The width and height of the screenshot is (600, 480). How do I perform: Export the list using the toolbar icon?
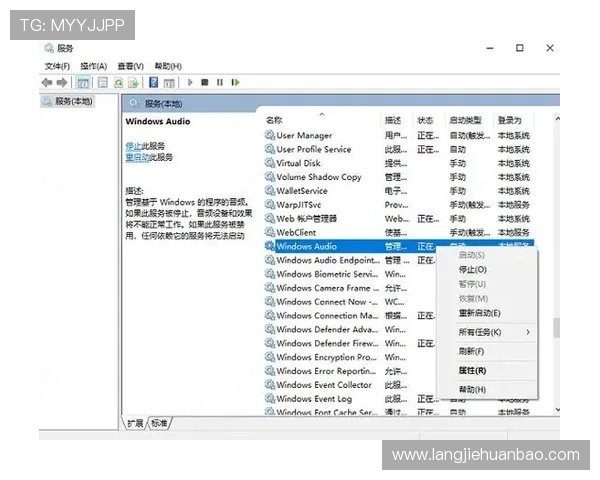tap(133, 82)
